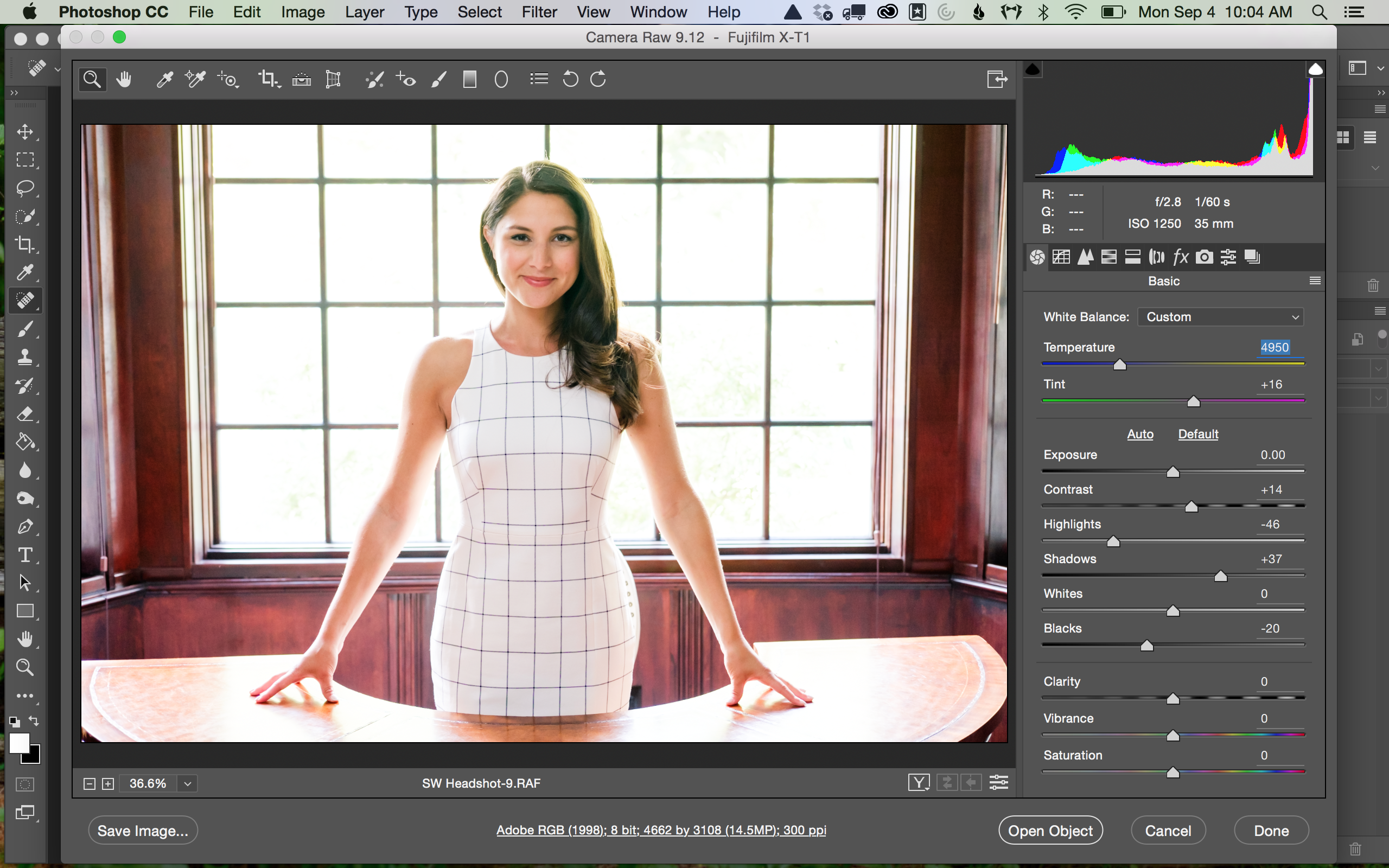Image resolution: width=1389 pixels, height=868 pixels.
Task: Swap before and after settings
Action: pos(947,782)
